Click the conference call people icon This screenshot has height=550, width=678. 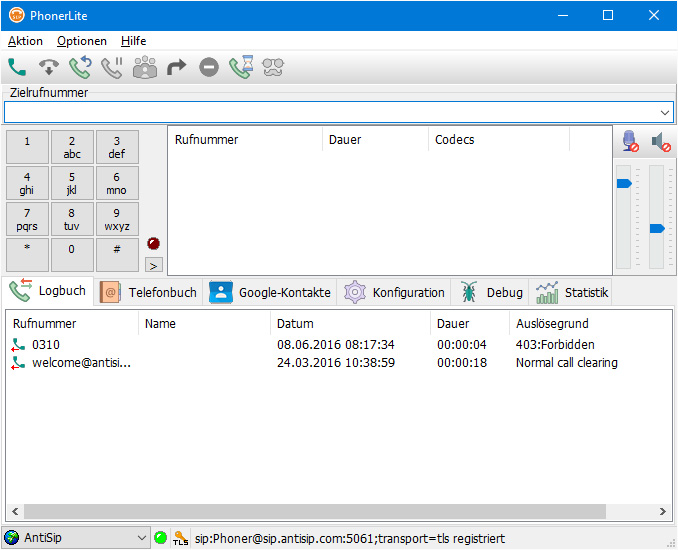point(145,68)
